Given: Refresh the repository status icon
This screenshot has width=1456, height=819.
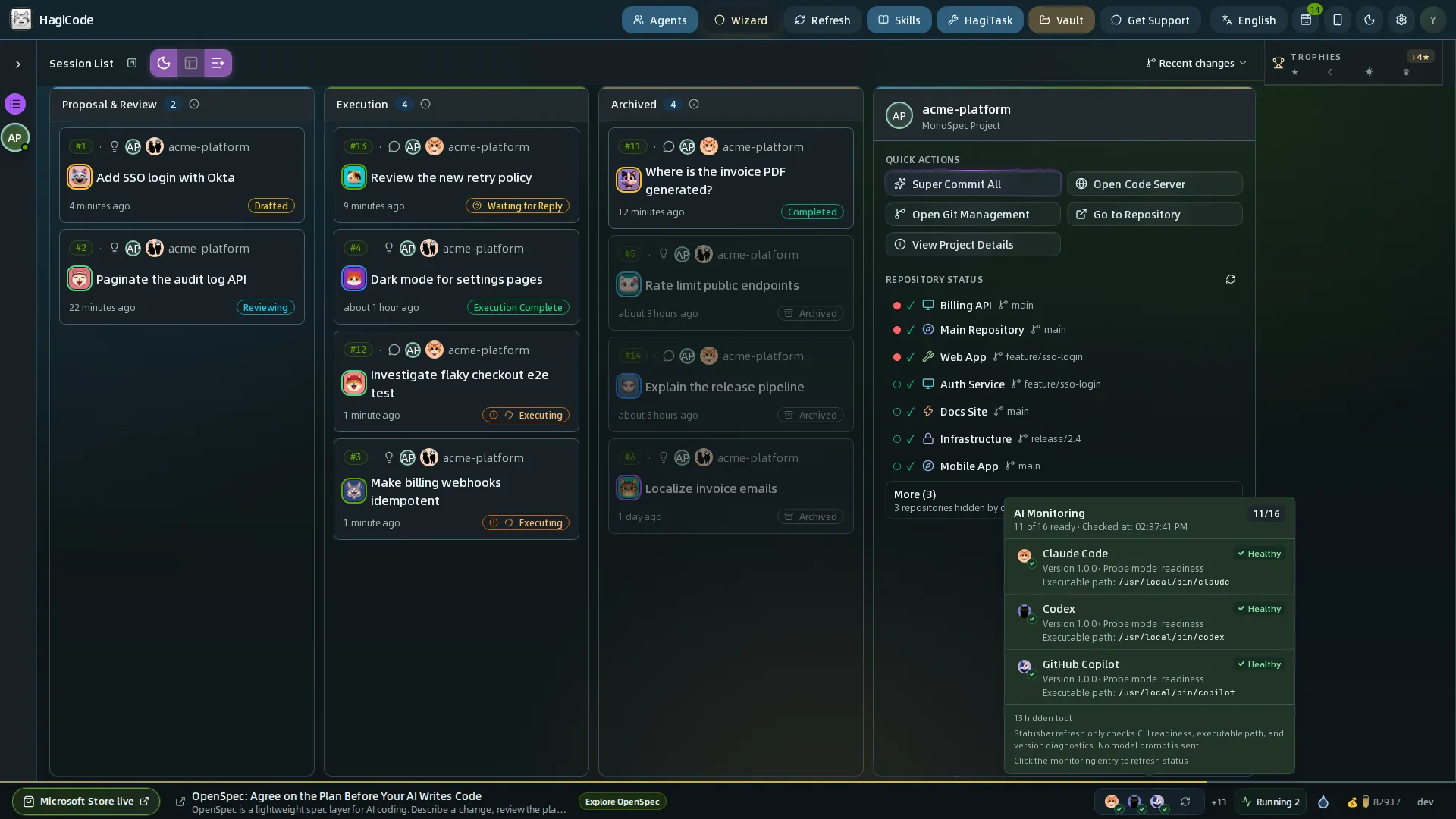Looking at the screenshot, I should (x=1231, y=279).
